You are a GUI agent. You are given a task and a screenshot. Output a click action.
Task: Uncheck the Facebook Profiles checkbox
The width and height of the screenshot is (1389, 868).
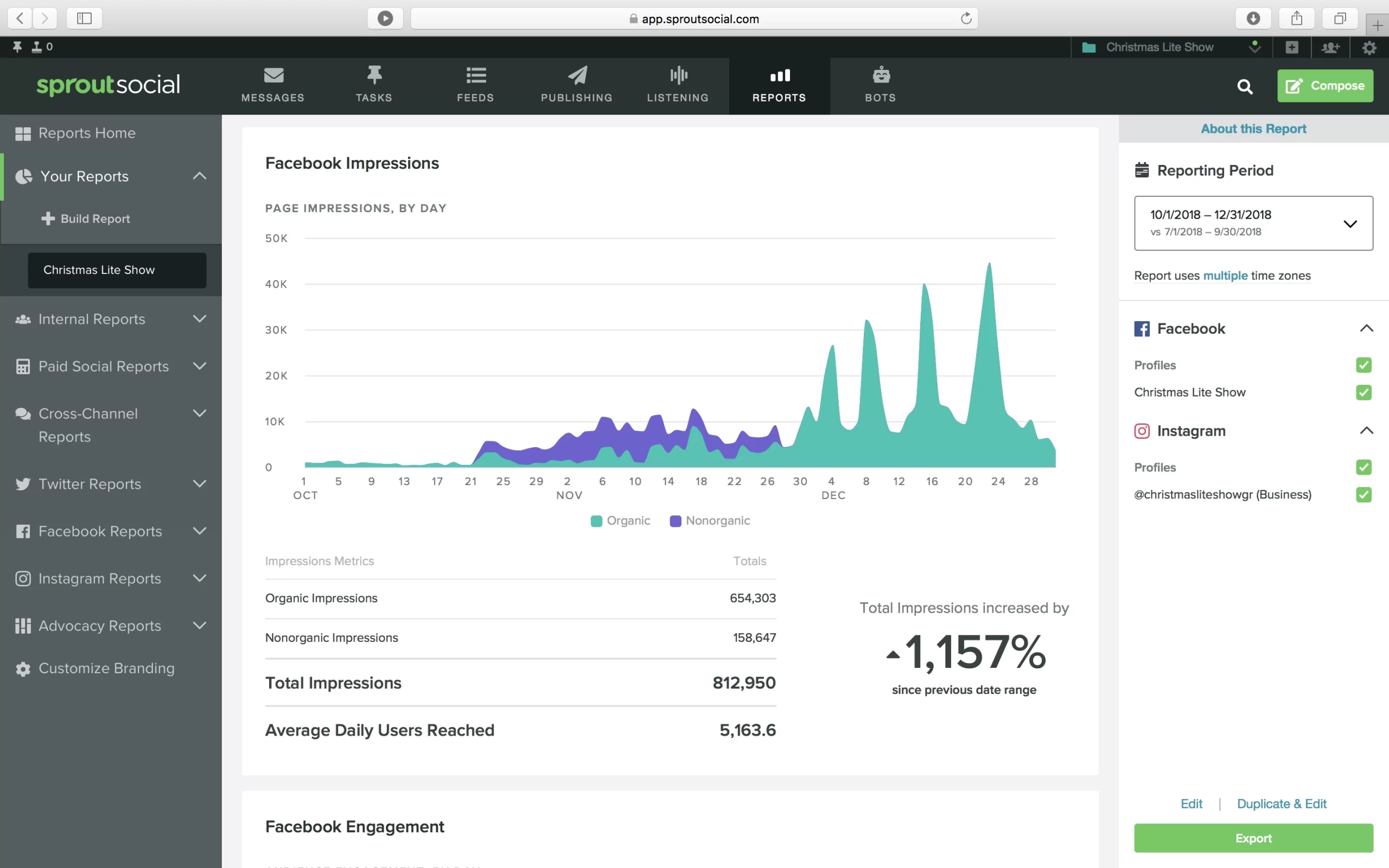pos(1363,365)
